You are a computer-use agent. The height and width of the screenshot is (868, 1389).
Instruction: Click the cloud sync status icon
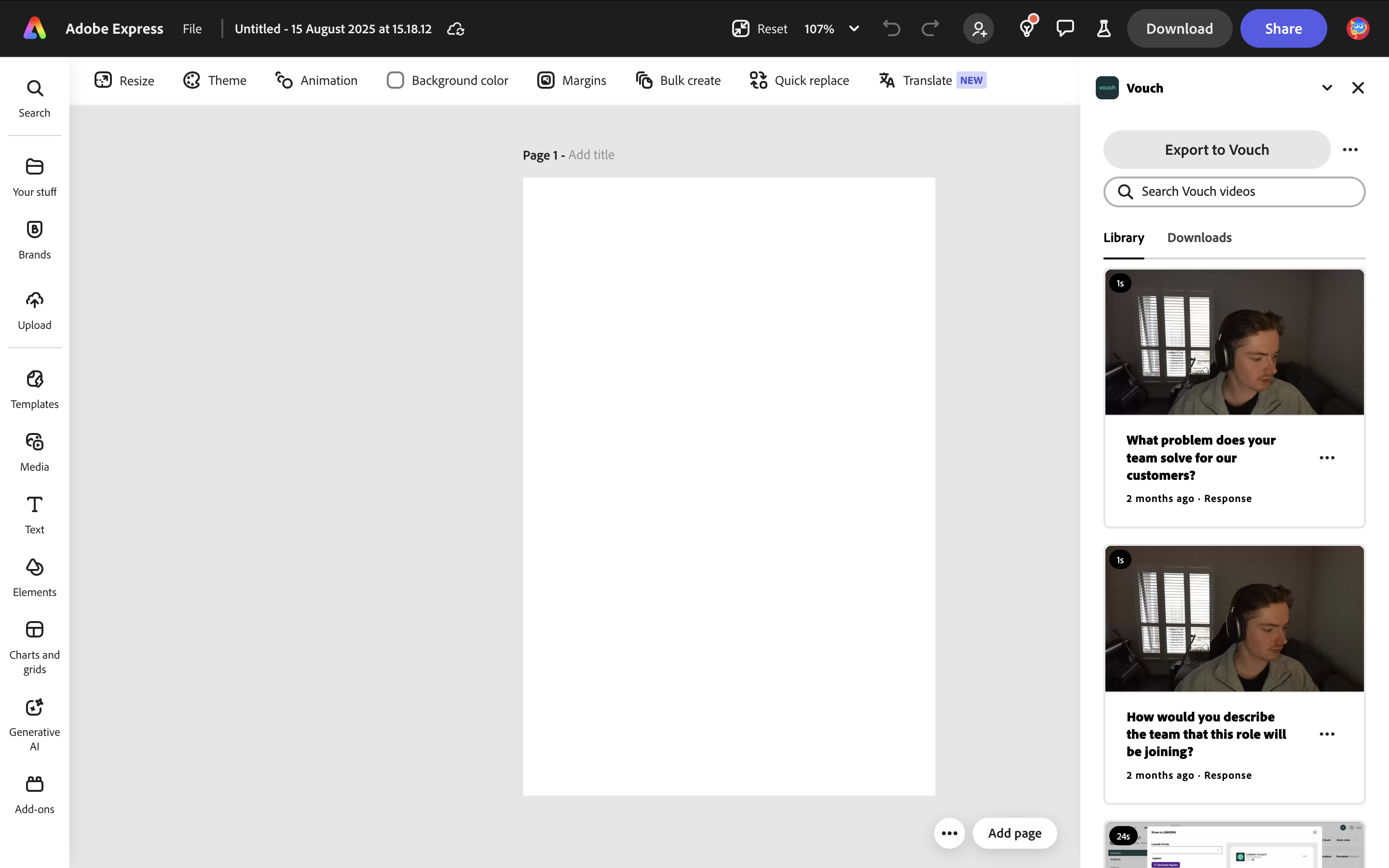pos(456,29)
